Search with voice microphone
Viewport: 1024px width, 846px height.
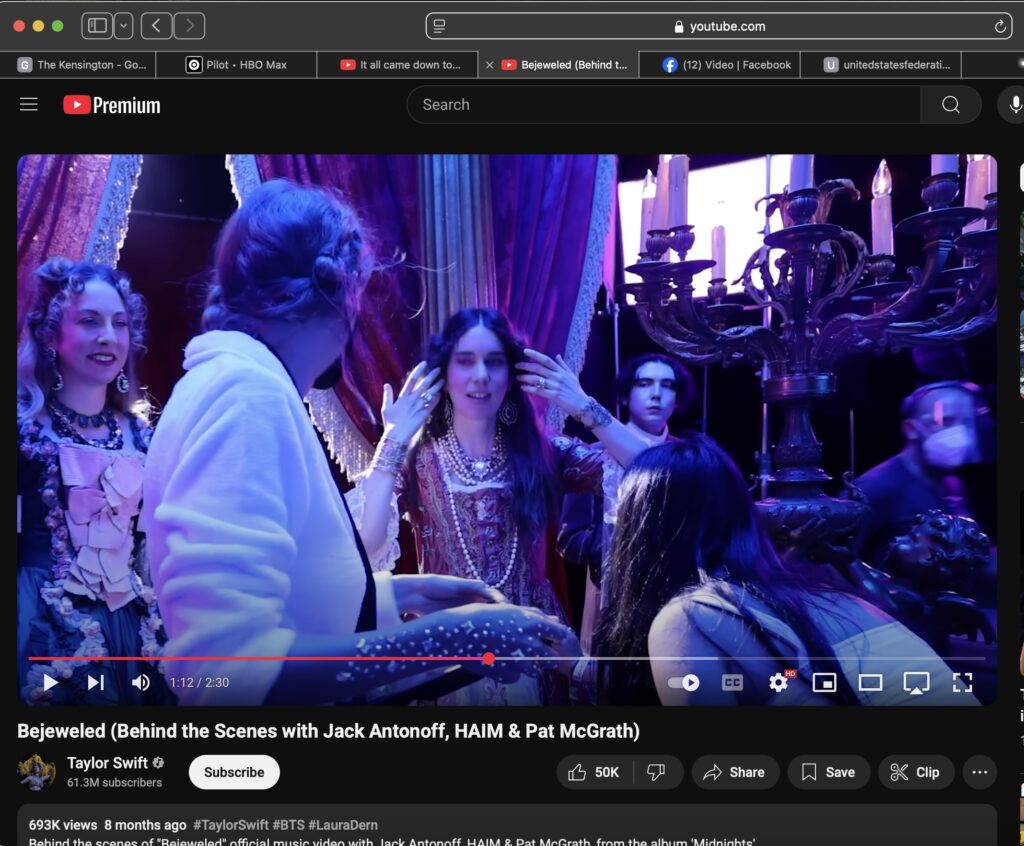1014,105
